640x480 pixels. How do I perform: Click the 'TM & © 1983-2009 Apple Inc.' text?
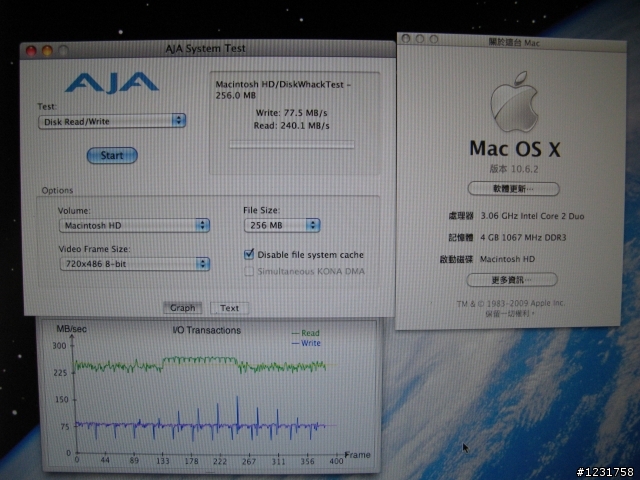tap(511, 303)
